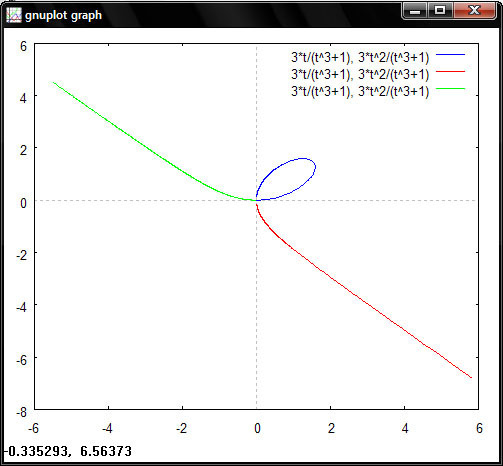Minimize the gnuplot graph window
The width and height of the screenshot is (503, 466).
click(x=415, y=11)
